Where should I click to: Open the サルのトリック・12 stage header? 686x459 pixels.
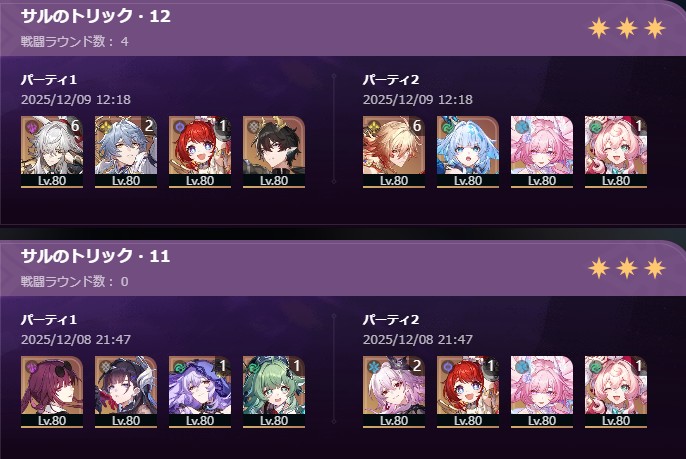point(95,16)
